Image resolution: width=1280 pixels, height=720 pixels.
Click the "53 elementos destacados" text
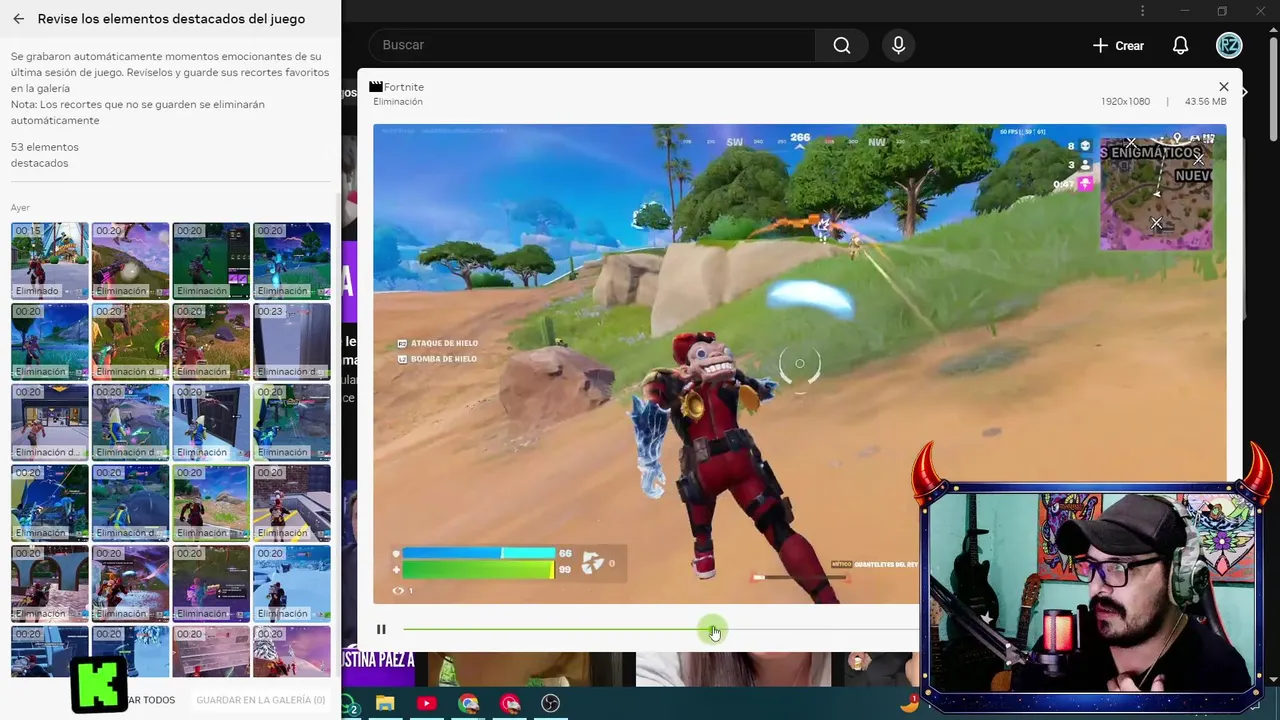tap(45, 155)
